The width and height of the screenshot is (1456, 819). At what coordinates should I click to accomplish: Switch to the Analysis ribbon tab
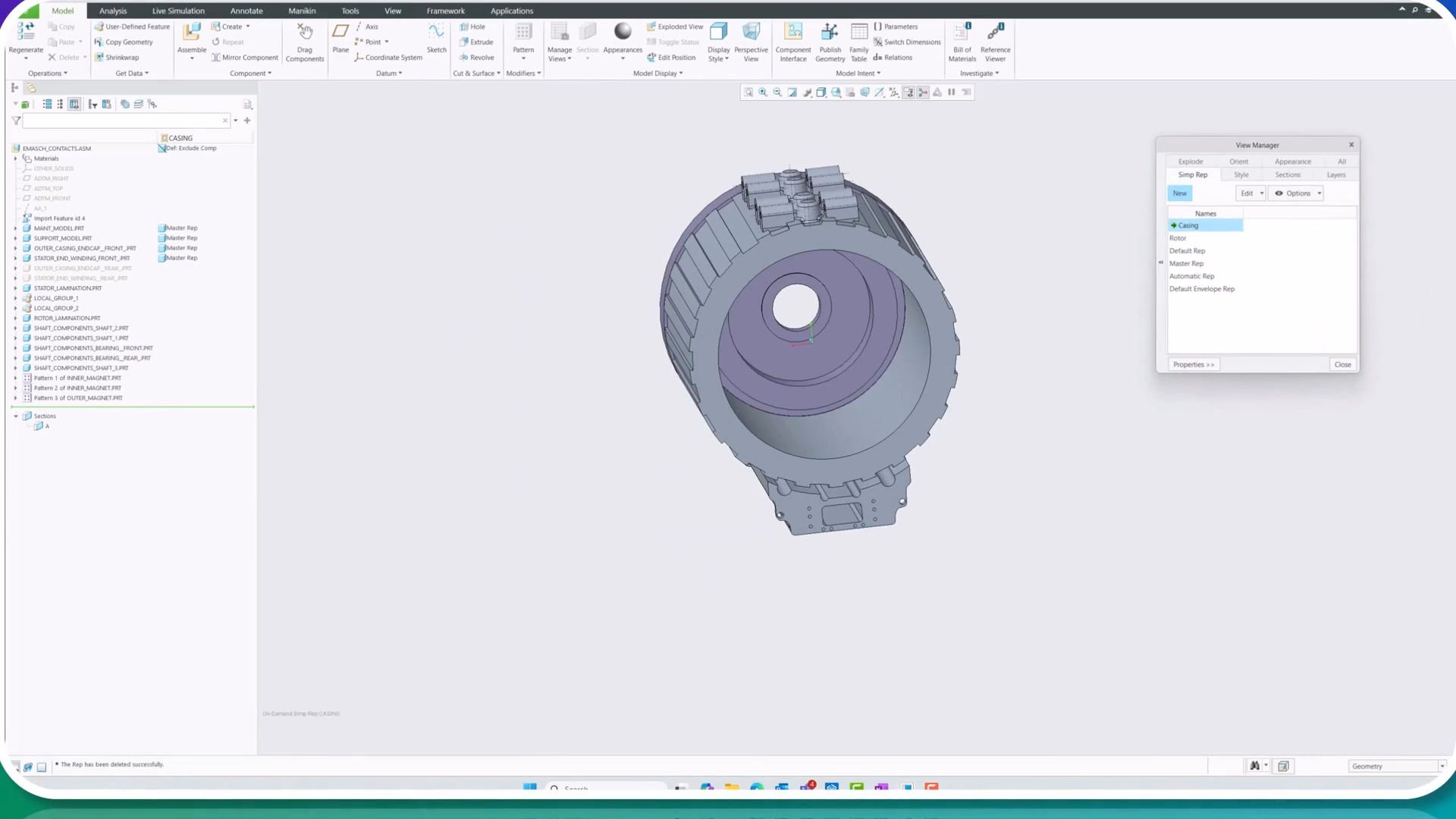pyautogui.click(x=113, y=11)
